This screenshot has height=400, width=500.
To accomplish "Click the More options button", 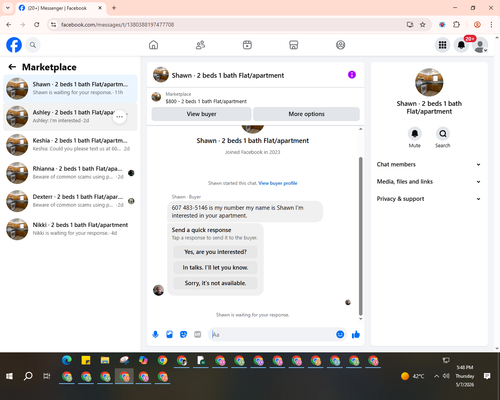I will (x=306, y=114).
